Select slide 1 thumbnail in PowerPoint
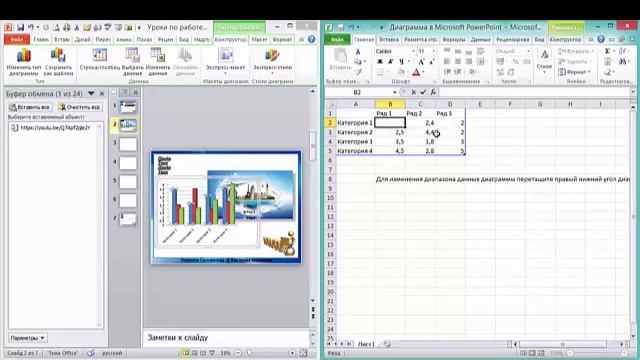640x360 pixels. 128,107
